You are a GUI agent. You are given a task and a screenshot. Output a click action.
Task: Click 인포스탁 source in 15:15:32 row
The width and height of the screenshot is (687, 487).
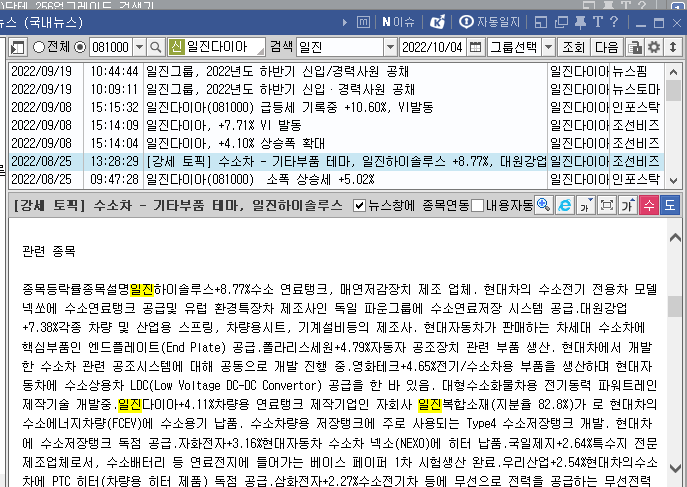(x=636, y=107)
